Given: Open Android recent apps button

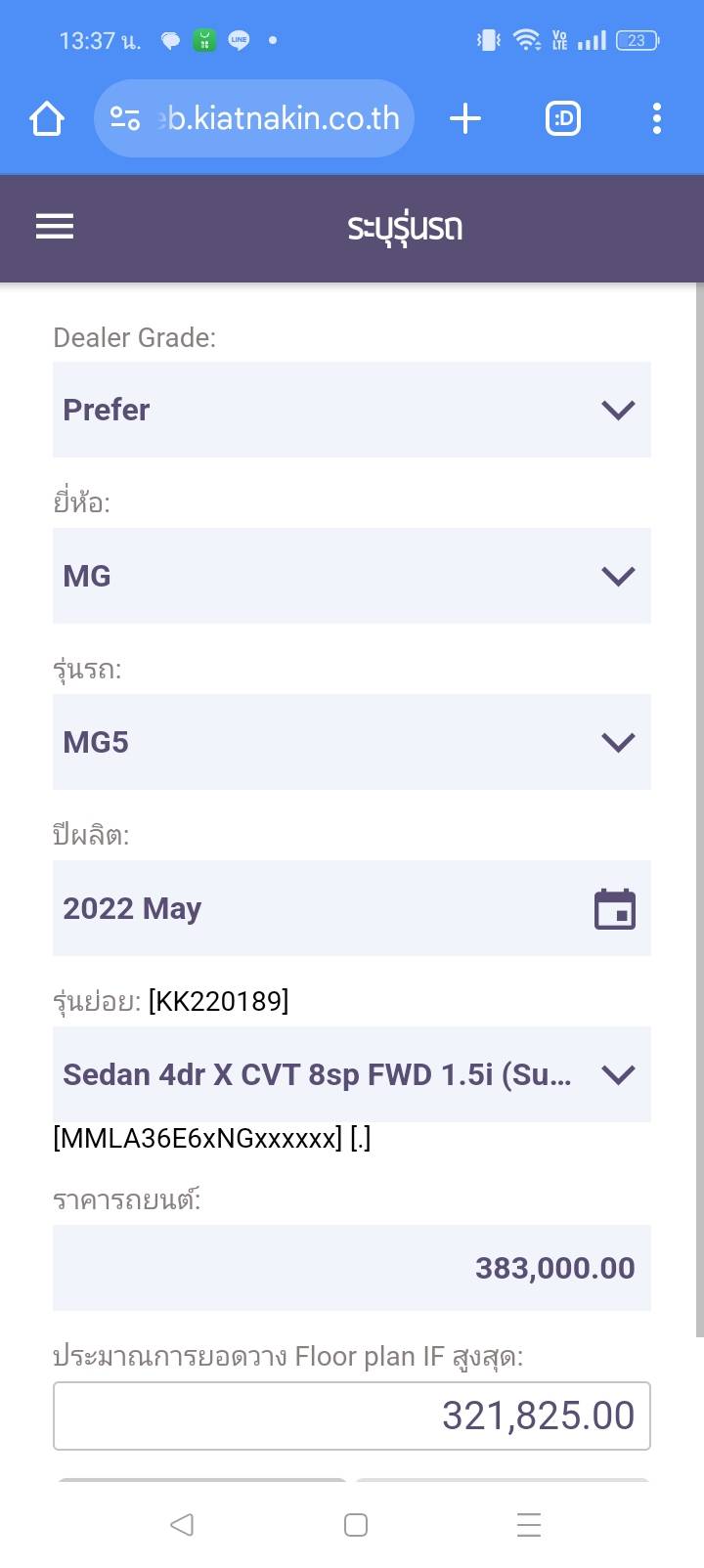Looking at the screenshot, I should (529, 1525).
